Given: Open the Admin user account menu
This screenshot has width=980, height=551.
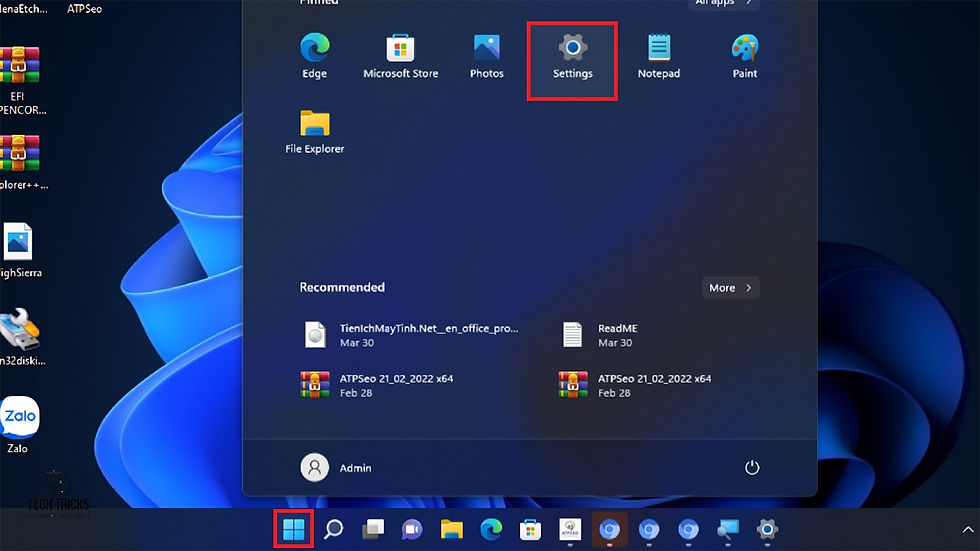Looking at the screenshot, I should point(337,467).
